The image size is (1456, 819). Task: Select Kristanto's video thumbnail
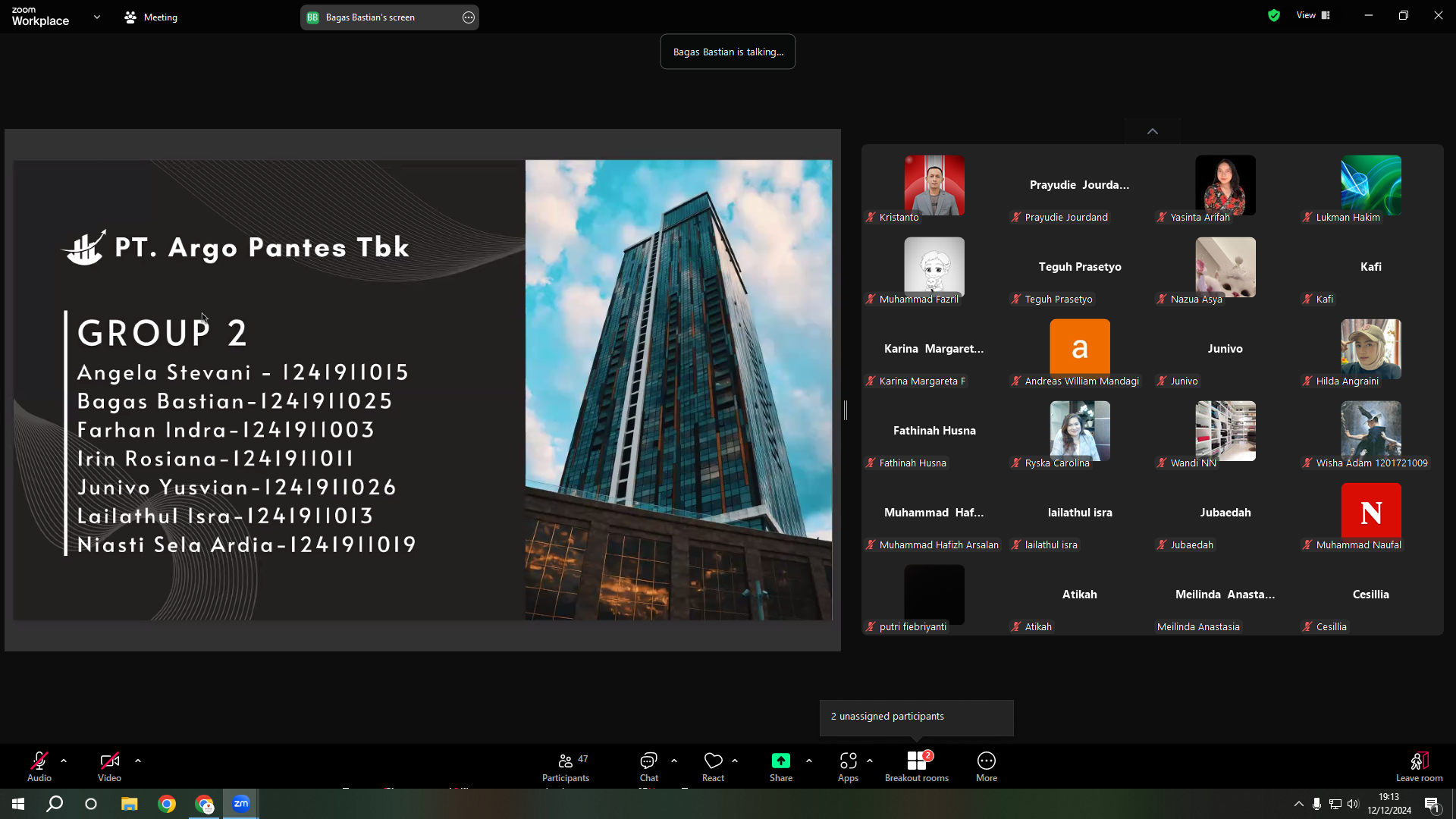pos(934,186)
